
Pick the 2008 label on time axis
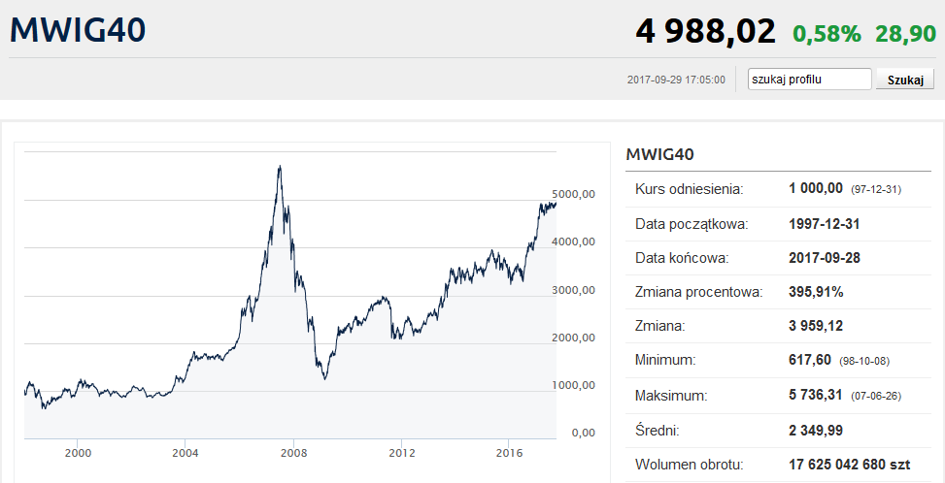click(293, 453)
